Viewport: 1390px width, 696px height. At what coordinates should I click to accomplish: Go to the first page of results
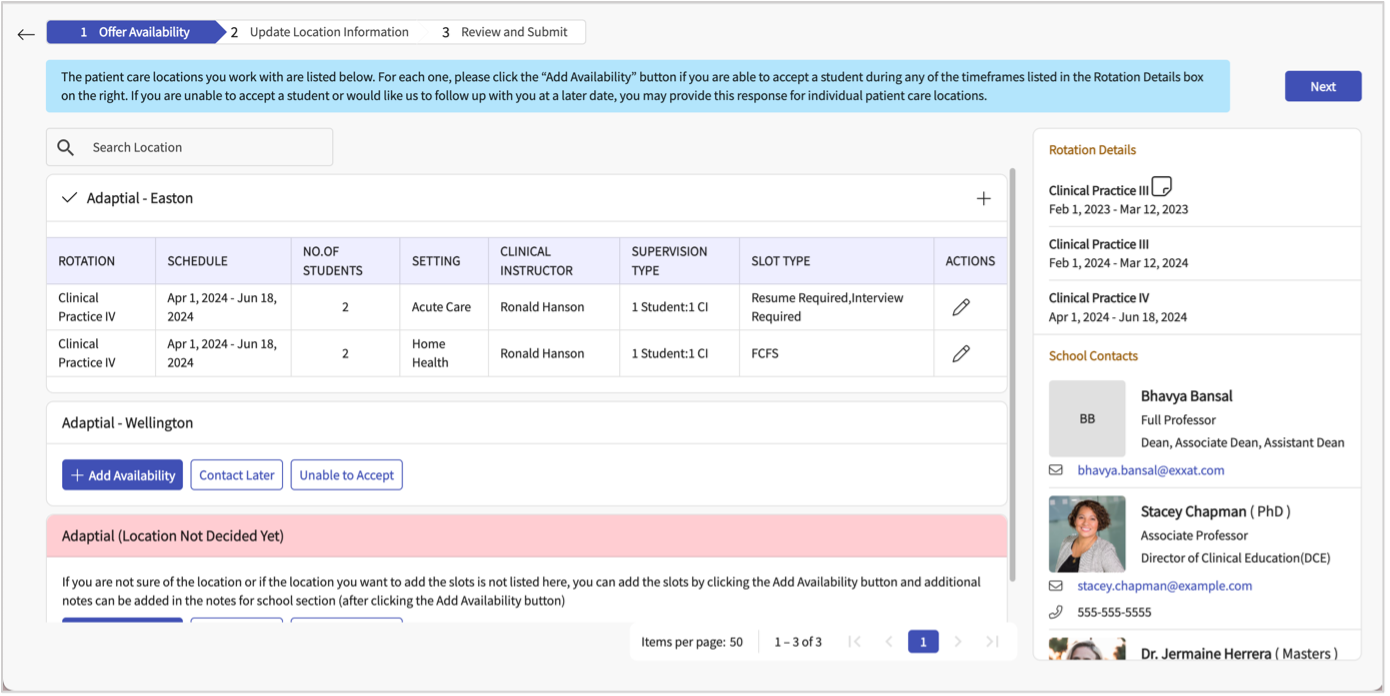point(854,642)
